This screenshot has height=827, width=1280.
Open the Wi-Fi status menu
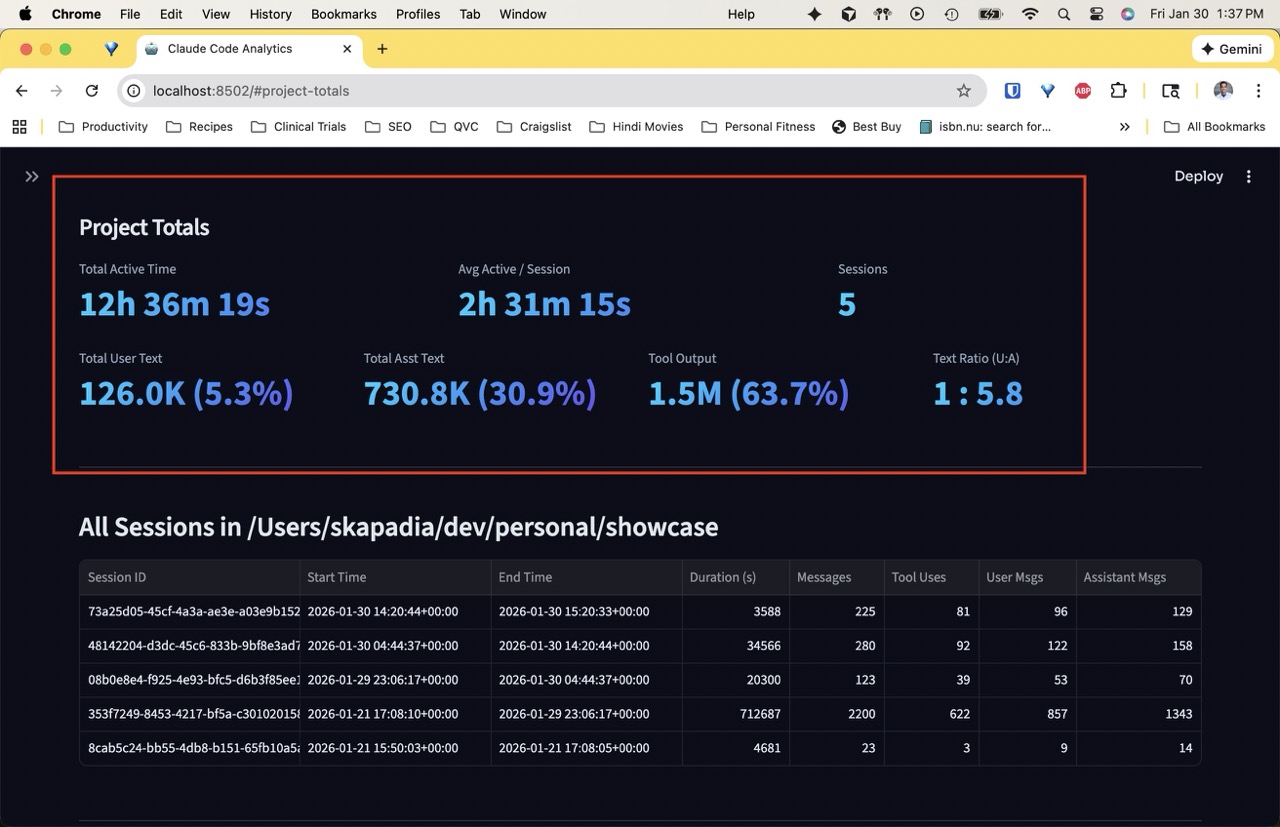pyautogui.click(x=1029, y=14)
